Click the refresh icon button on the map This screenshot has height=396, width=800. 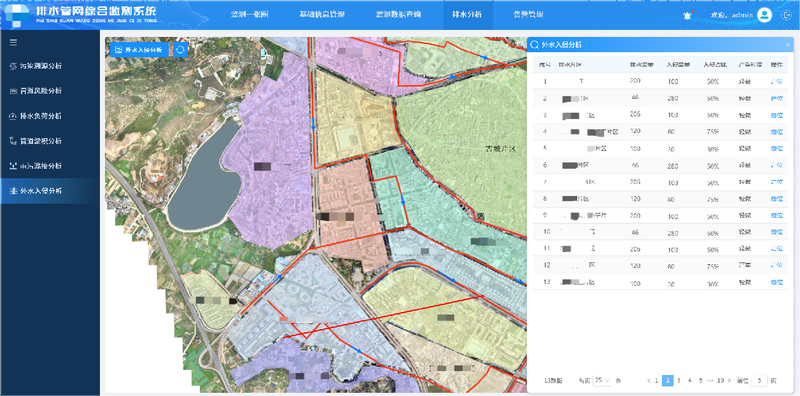181,50
